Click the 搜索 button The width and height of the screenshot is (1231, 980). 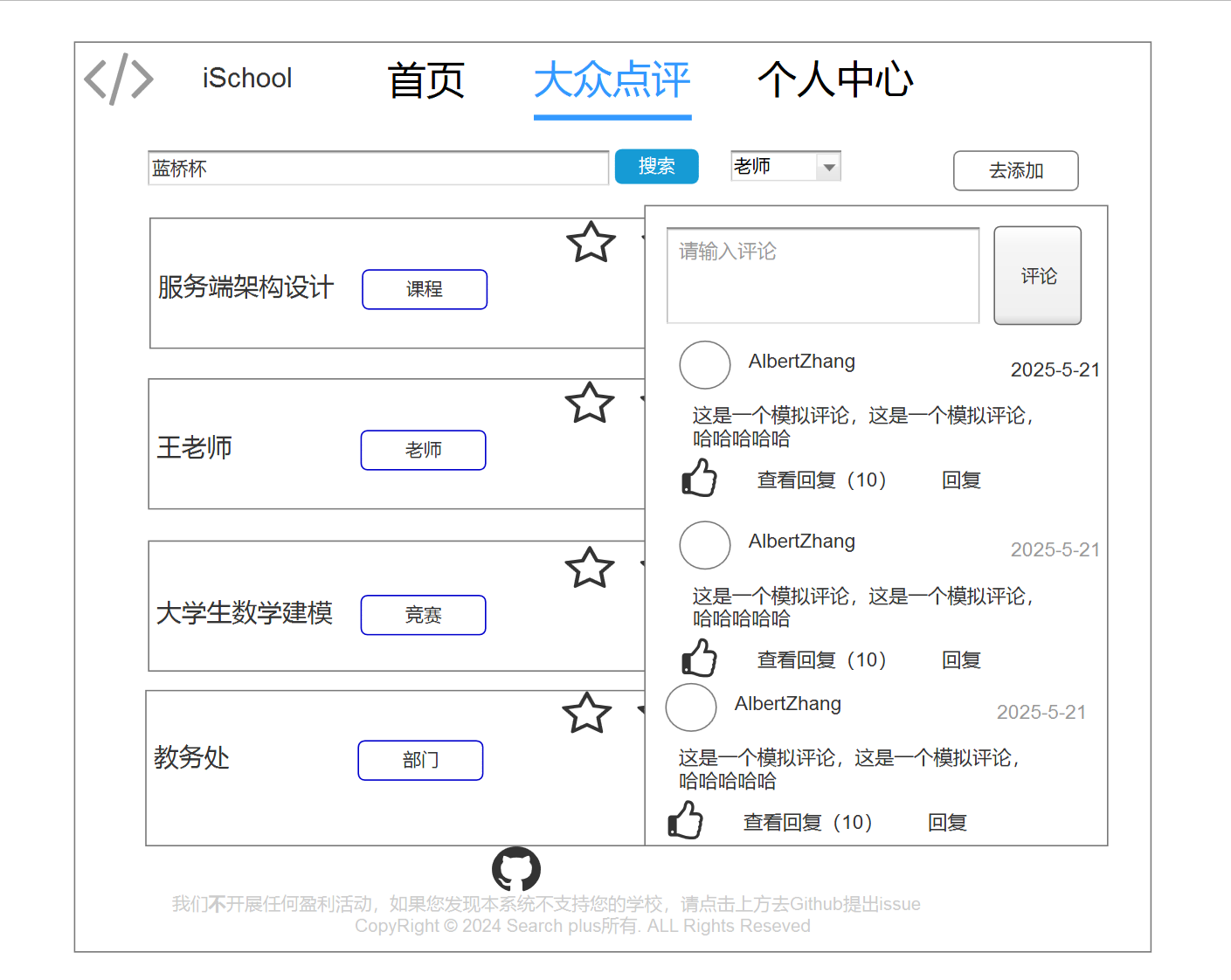[657, 167]
